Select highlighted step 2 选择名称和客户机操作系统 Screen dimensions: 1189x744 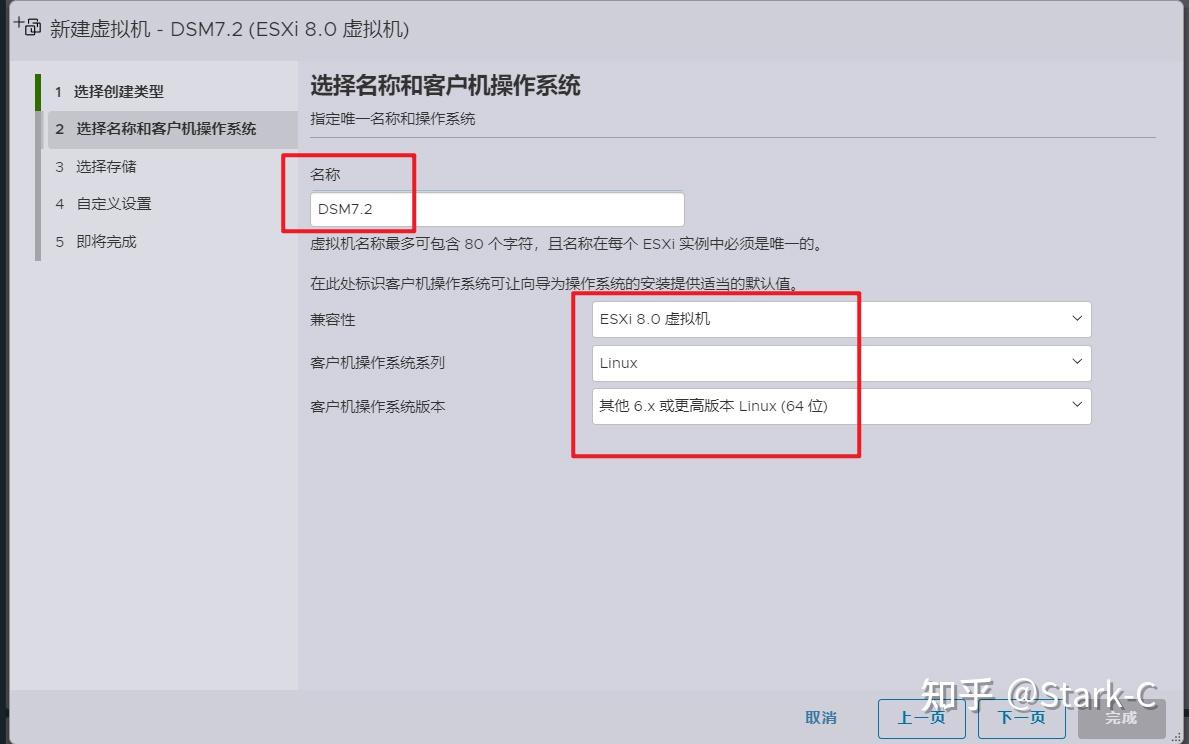(160, 129)
